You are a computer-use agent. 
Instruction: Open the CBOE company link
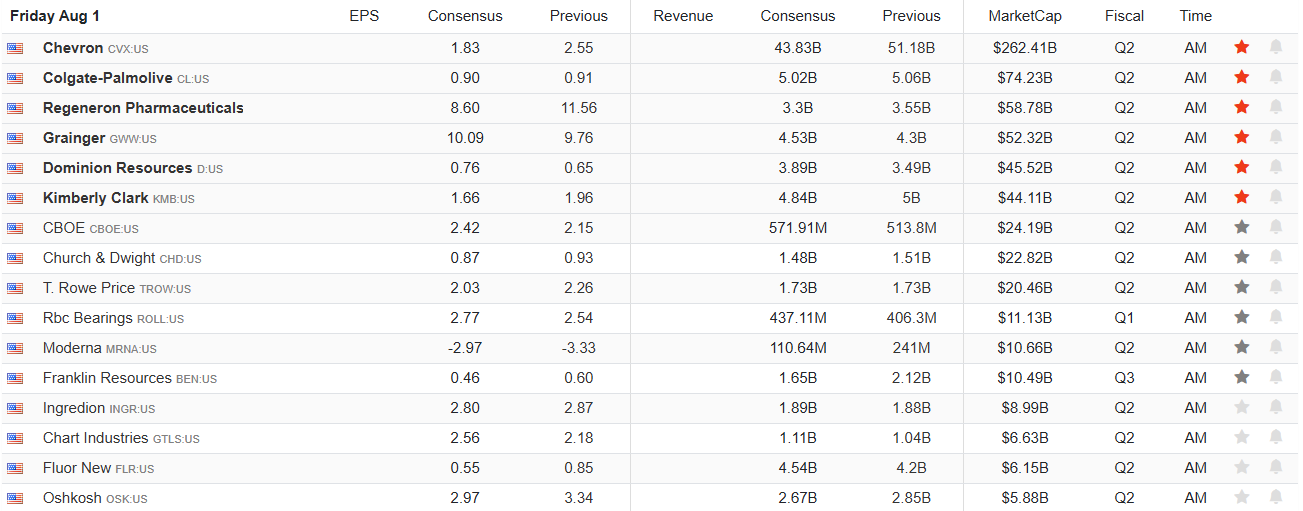[64, 228]
